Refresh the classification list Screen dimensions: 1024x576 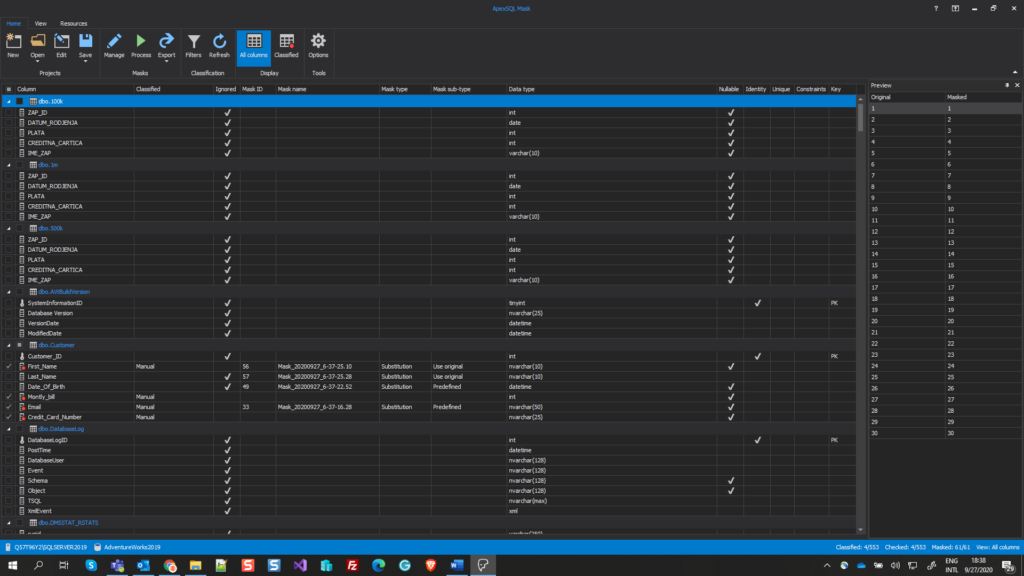219,47
